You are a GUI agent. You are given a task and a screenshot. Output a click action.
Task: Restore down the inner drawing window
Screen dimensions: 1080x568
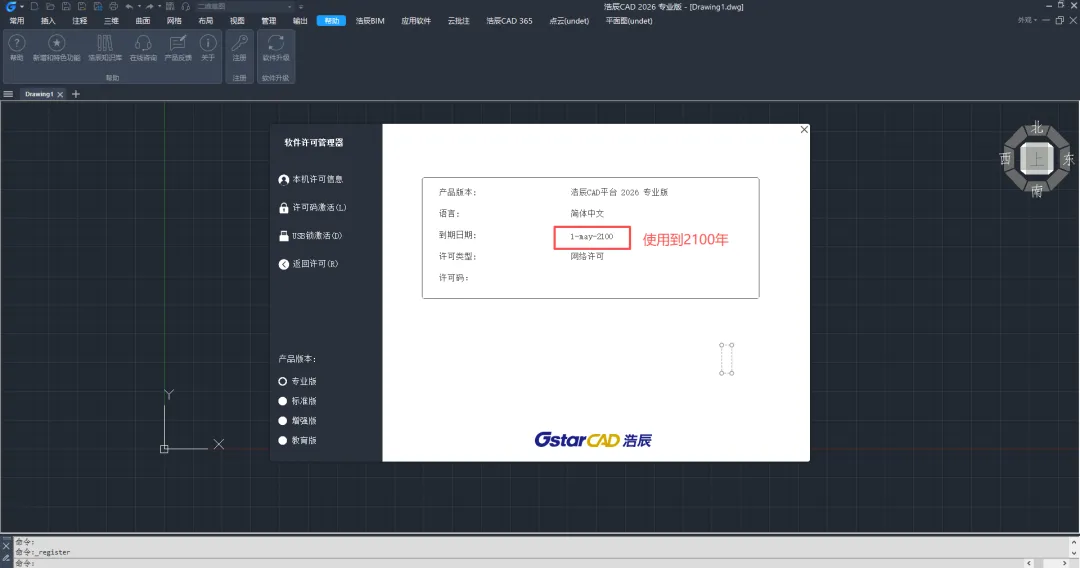click(x=1059, y=21)
